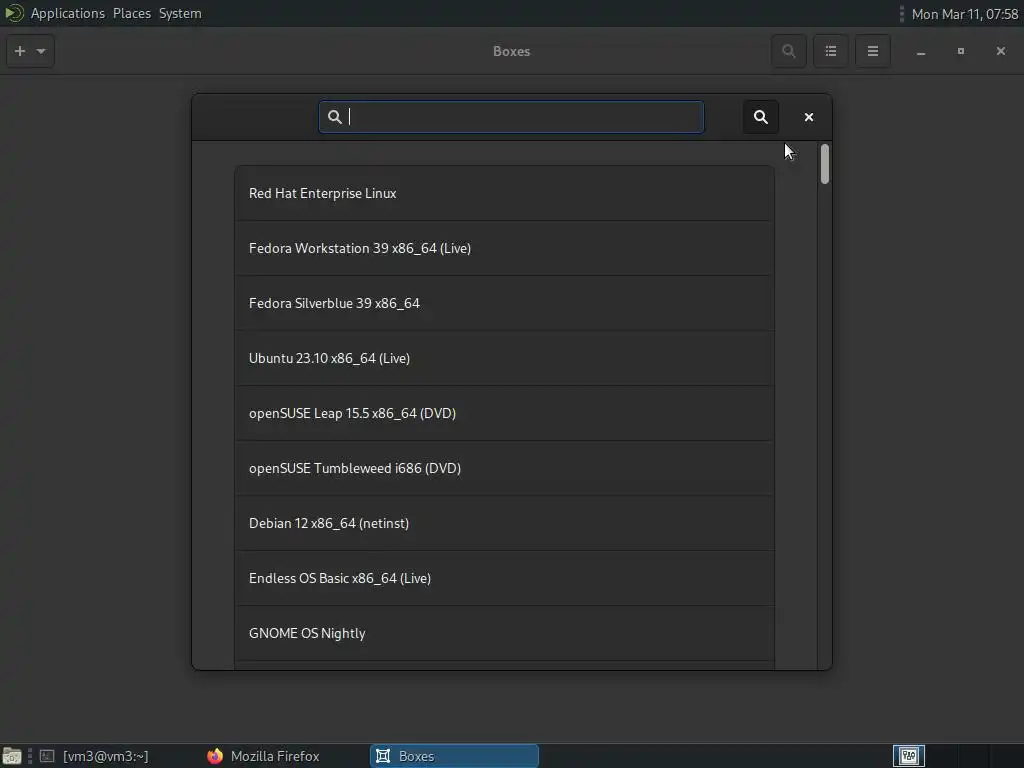Select openSUSE Leap 15.5 x86_64 (DVD)

point(504,413)
